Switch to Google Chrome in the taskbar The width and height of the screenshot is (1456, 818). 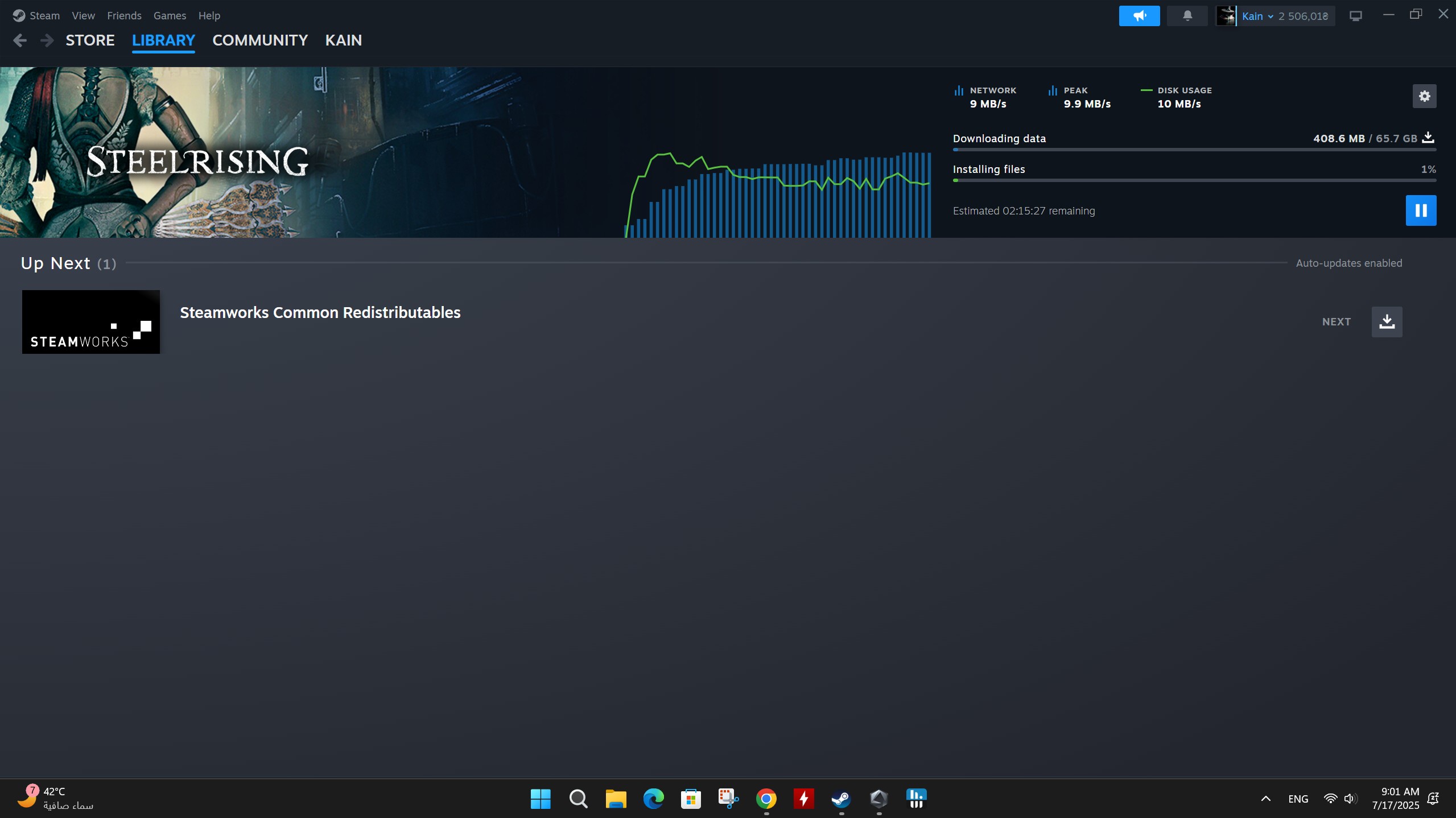pos(766,799)
